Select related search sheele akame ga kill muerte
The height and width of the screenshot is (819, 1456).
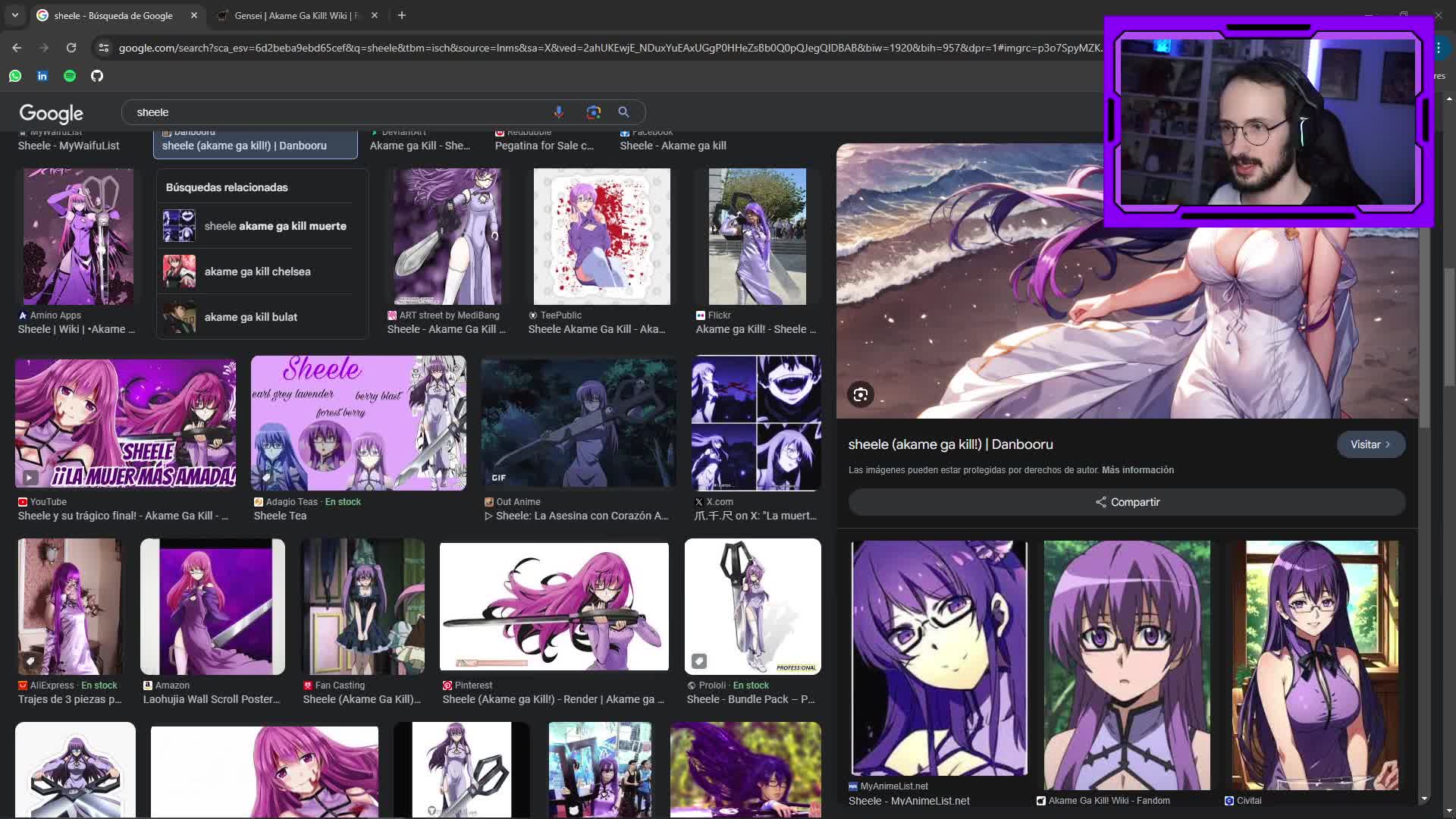pos(256,226)
